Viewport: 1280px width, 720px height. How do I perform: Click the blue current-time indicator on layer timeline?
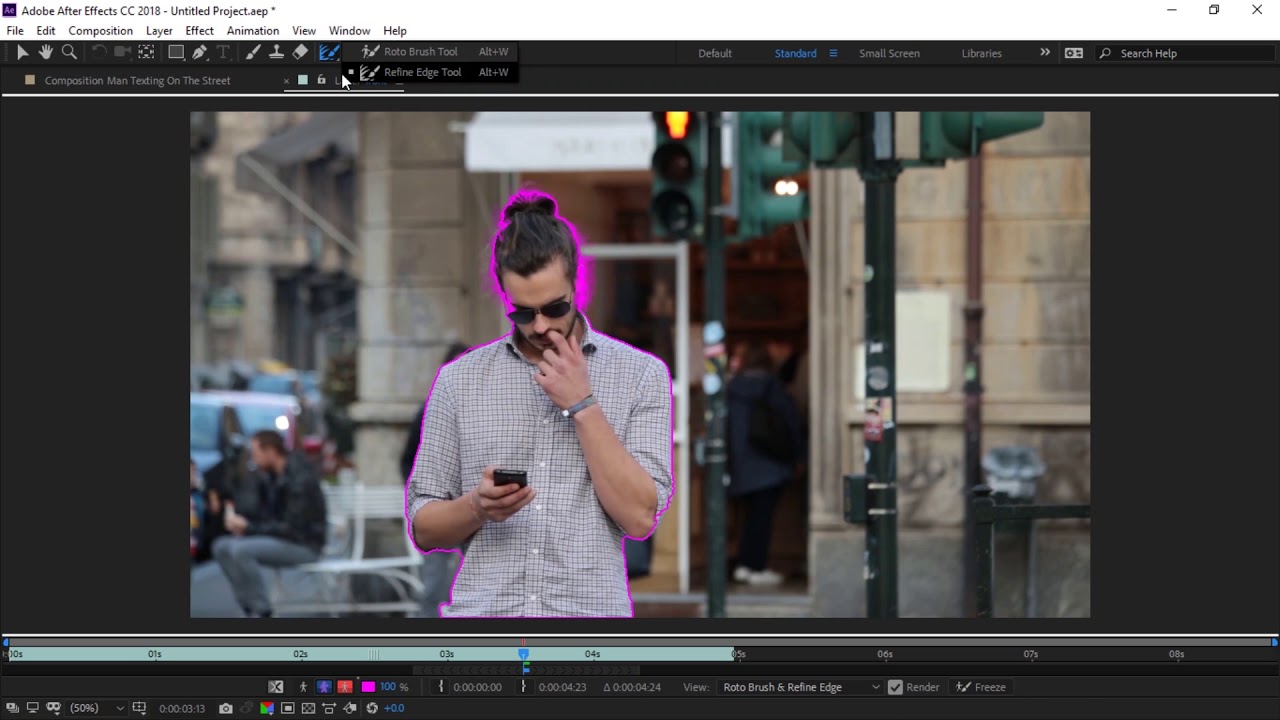(523, 654)
